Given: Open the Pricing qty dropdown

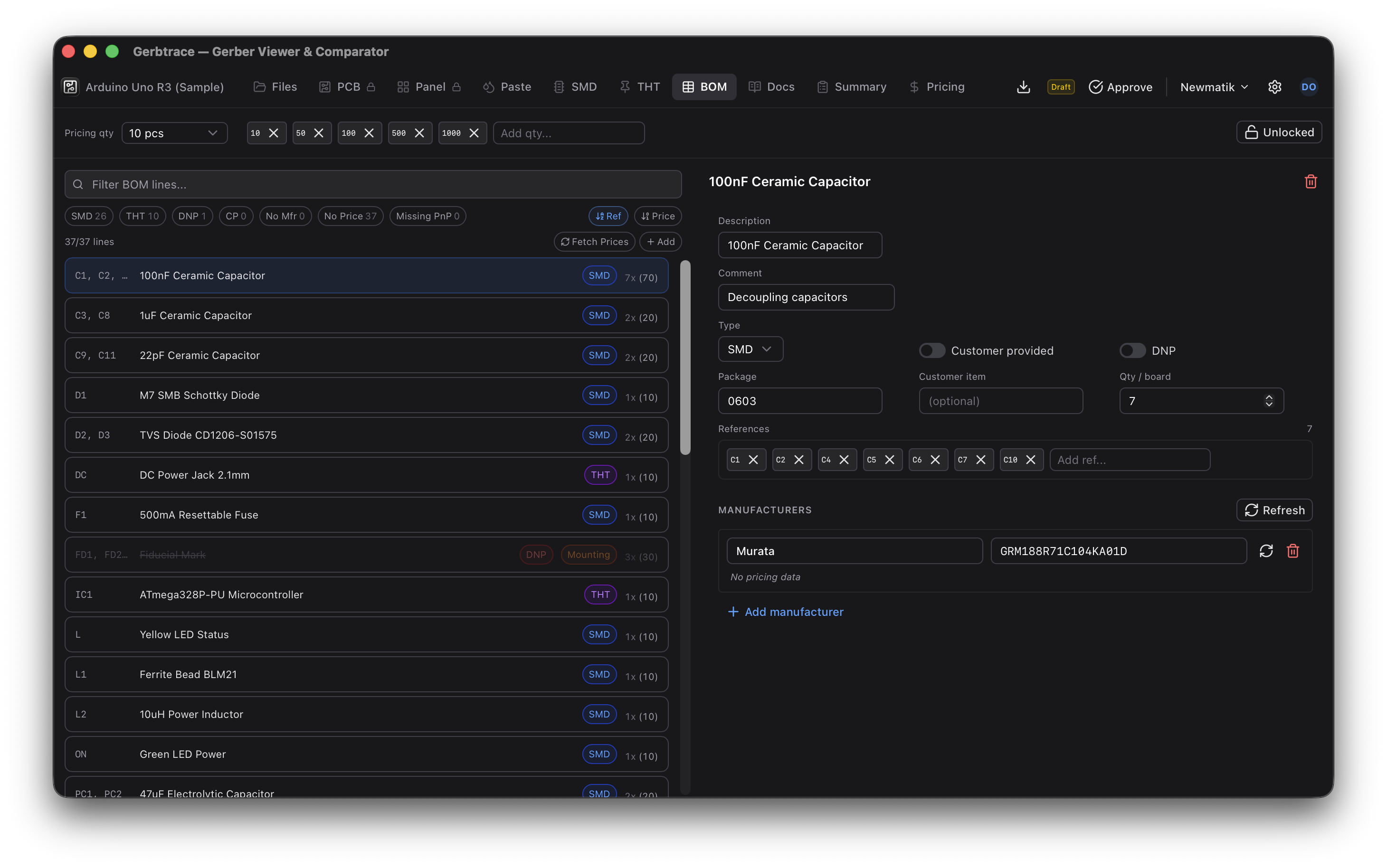Looking at the screenshot, I should [x=174, y=133].
